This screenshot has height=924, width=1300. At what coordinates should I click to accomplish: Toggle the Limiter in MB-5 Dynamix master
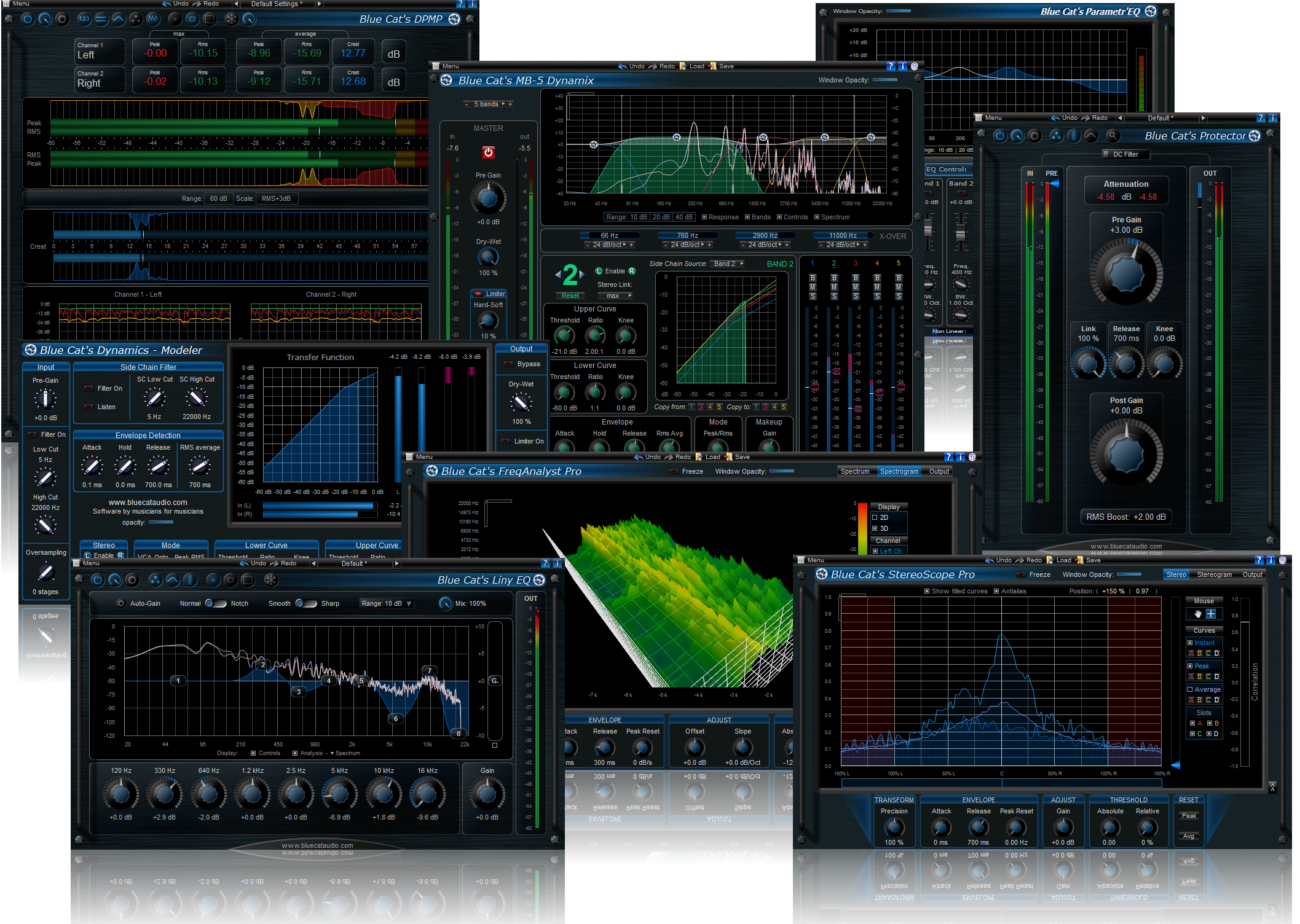point(479,294)
